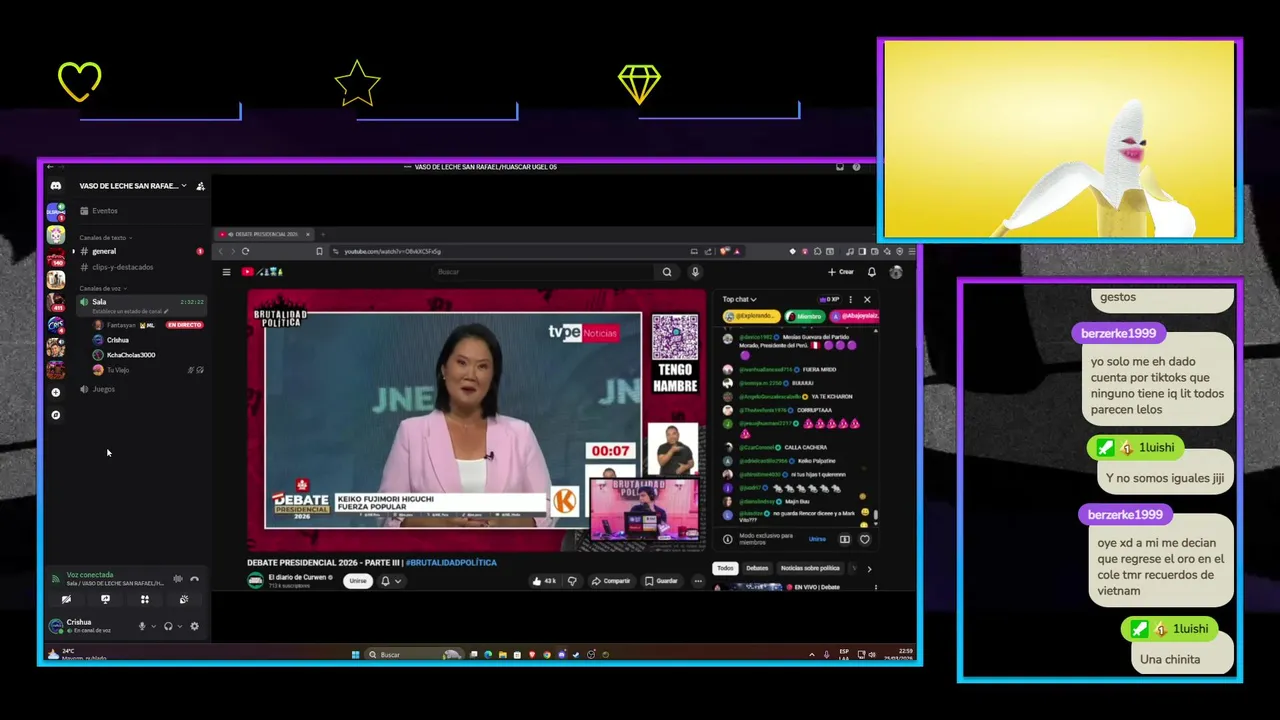1280x720 pixels.
Task: Click Add a Server plus icon
Action: click(56, 393)
